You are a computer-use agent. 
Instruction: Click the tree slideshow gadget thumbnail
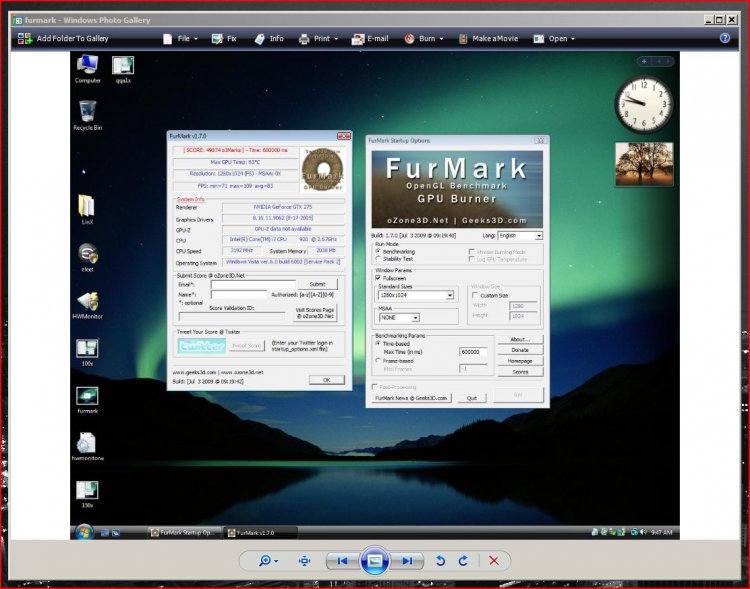tap(644, 164)
